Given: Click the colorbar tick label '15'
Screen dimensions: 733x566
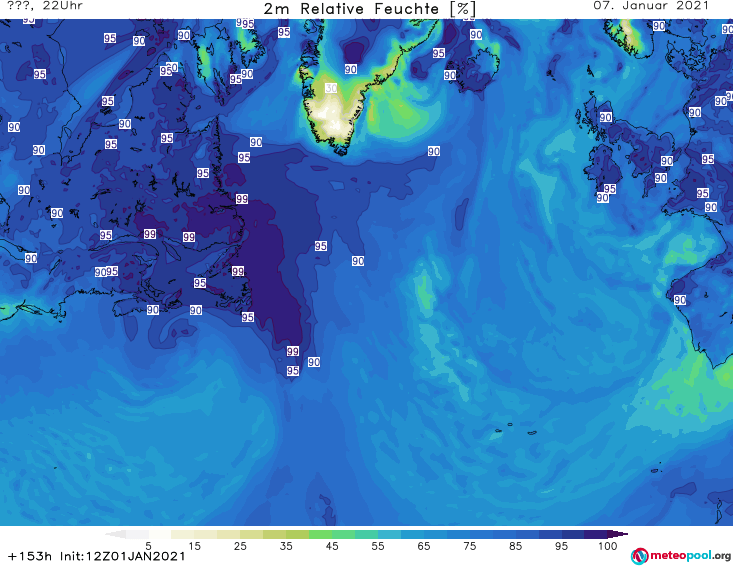Looking at the screenshot, I should (x=194, y=546).
